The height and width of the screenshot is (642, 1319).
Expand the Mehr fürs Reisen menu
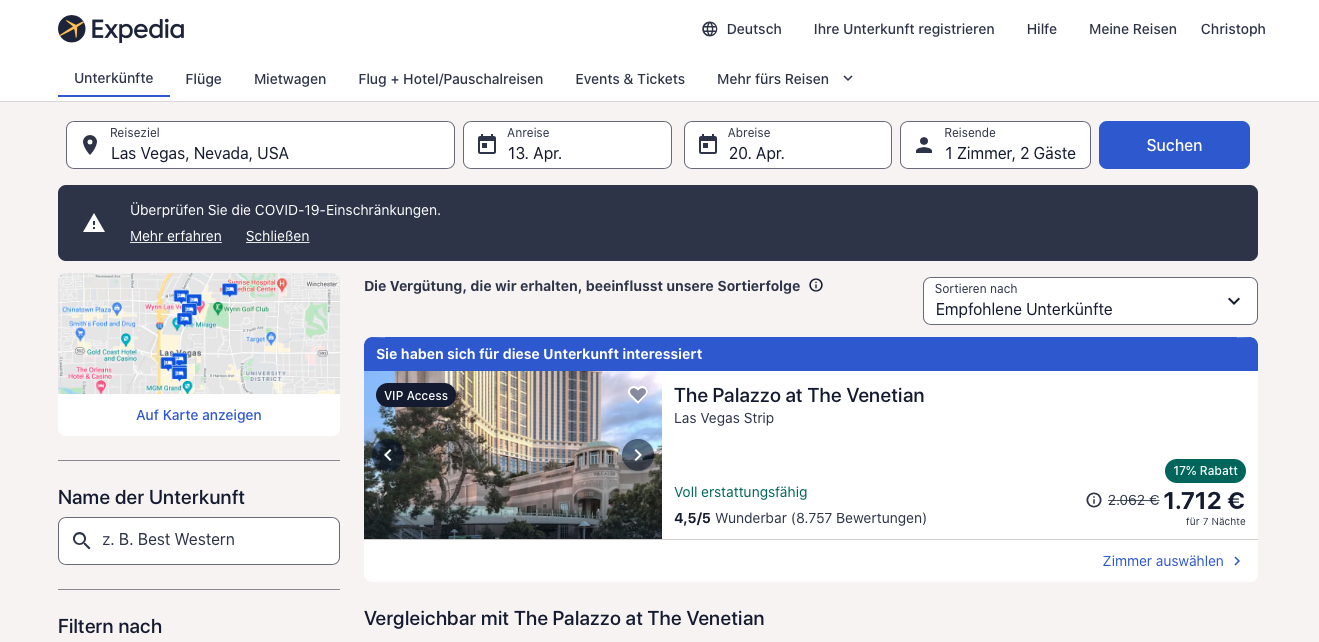tap(785, 79)
